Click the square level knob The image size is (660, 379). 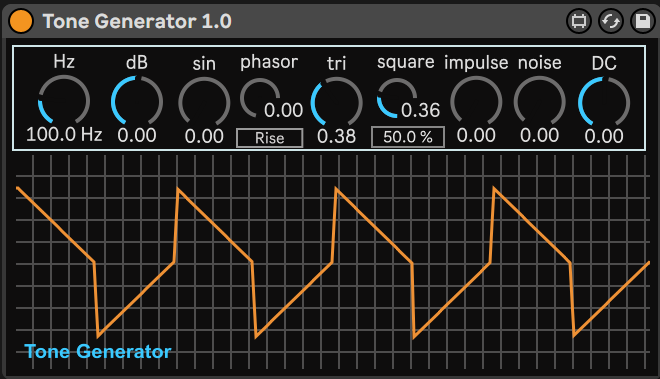[397, 98]
